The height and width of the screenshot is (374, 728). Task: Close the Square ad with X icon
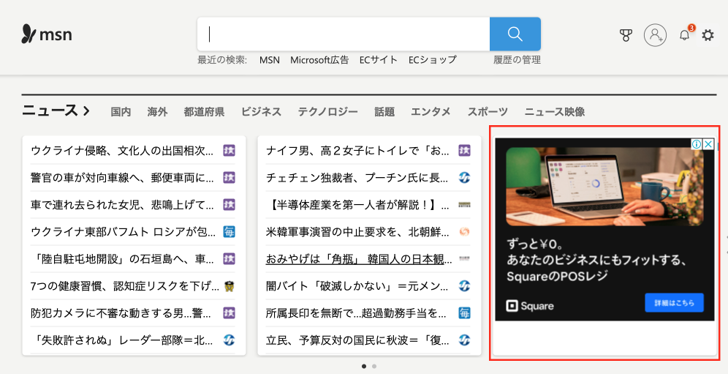[708, 144]
